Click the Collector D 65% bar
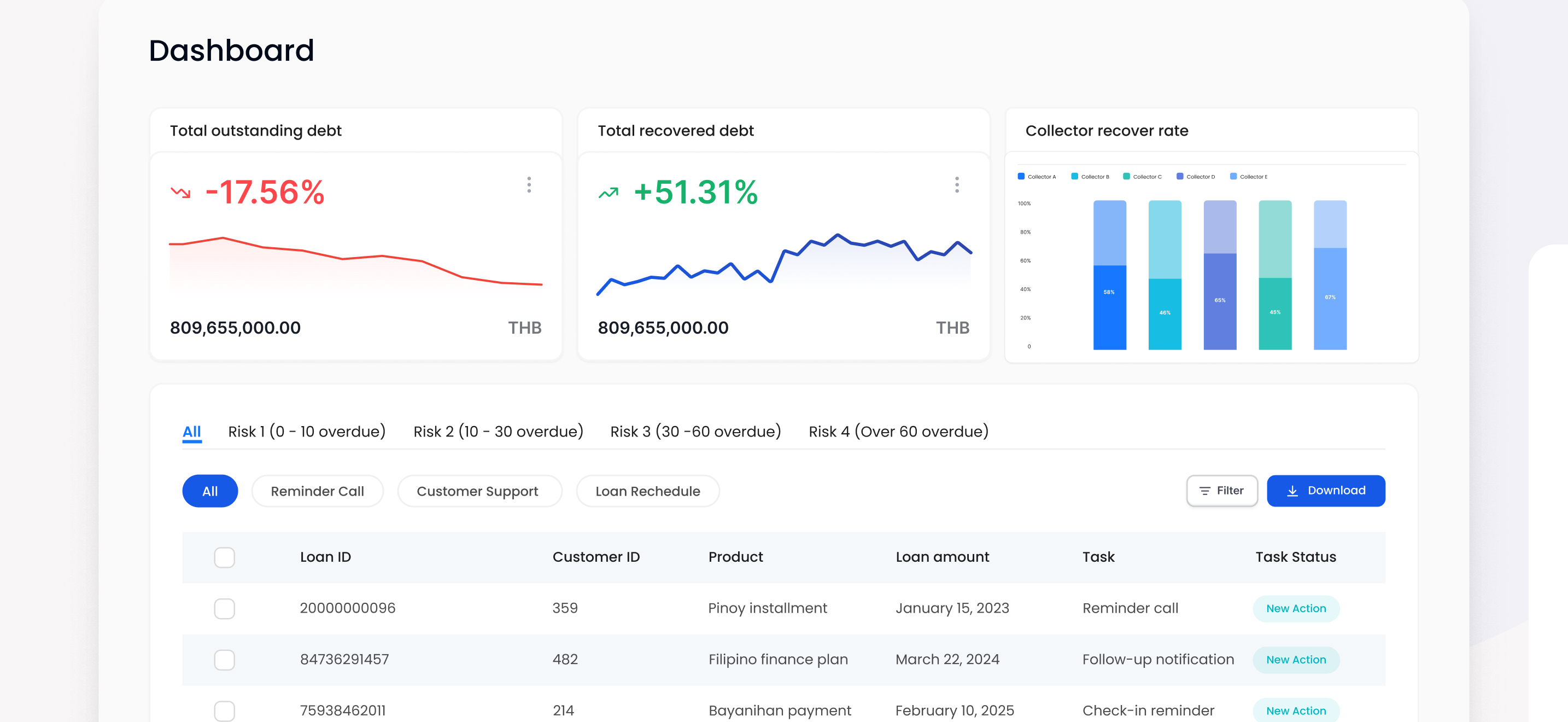This screenshot has height=722, width=1568. tap(1220, 301)
